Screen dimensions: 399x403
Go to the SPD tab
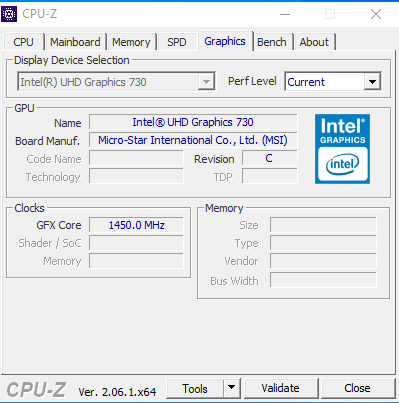coord(177,42)
